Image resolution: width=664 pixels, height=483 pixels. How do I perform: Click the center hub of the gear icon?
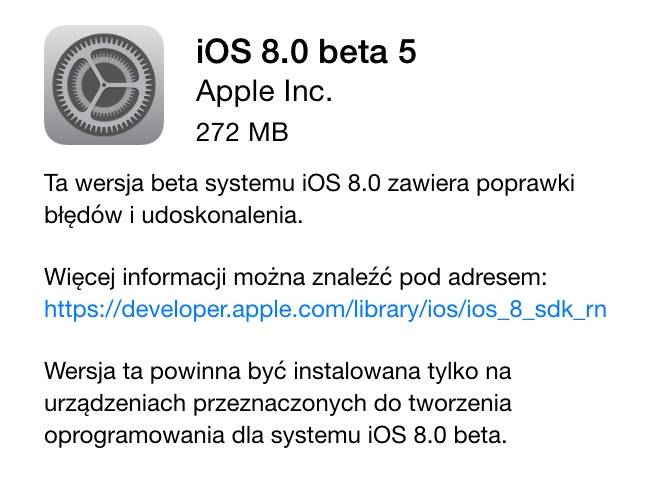104,85
